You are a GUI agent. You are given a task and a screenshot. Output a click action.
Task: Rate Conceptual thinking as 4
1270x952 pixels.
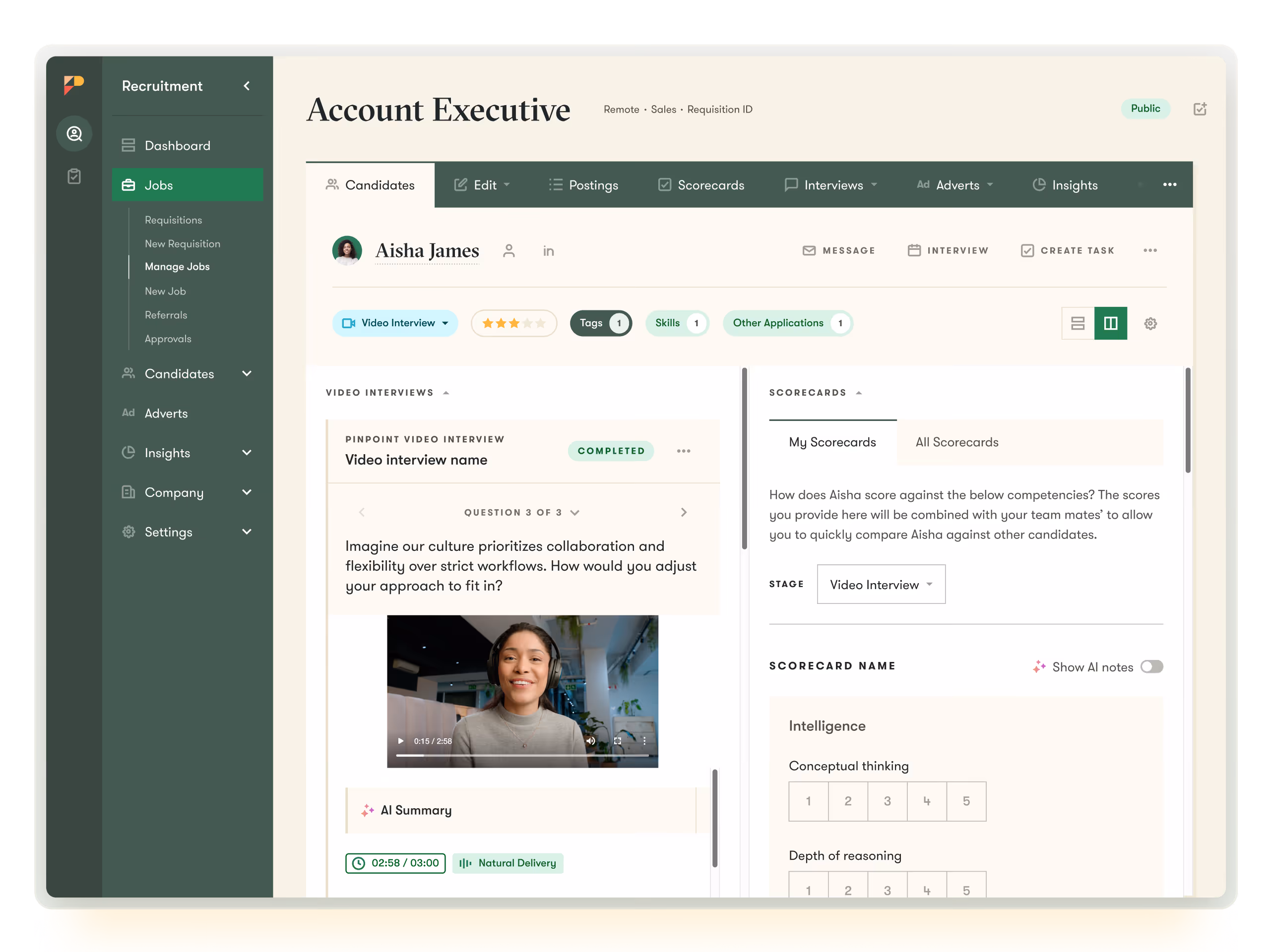click(x=927, y=801)
